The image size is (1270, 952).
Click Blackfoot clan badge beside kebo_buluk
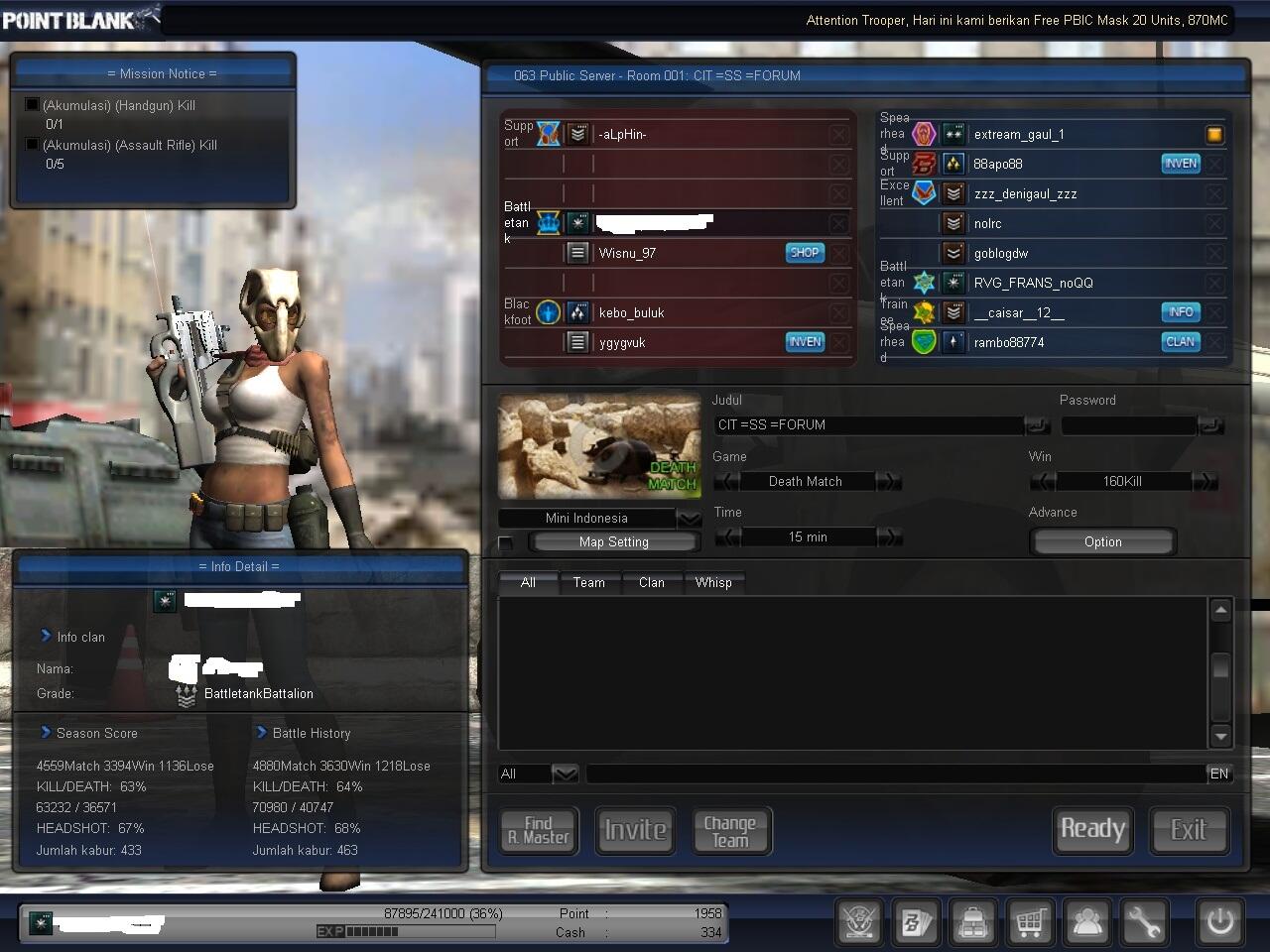pos(549,312)
